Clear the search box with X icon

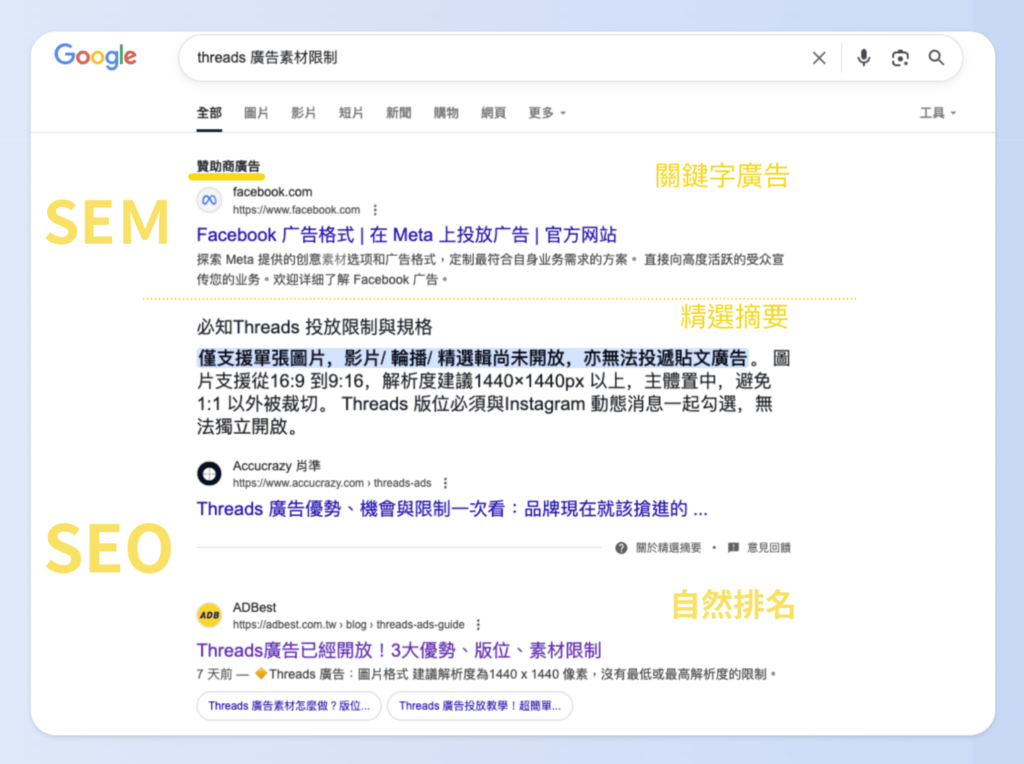[x=819, y=58]
